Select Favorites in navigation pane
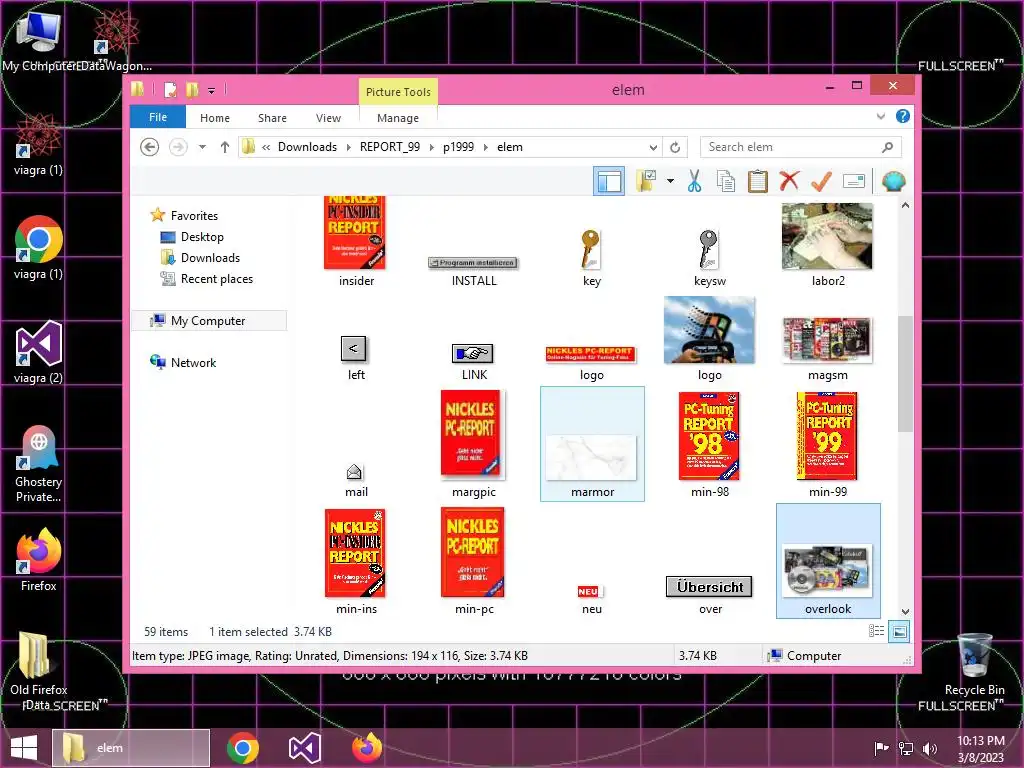 click(x=195, y=216)
